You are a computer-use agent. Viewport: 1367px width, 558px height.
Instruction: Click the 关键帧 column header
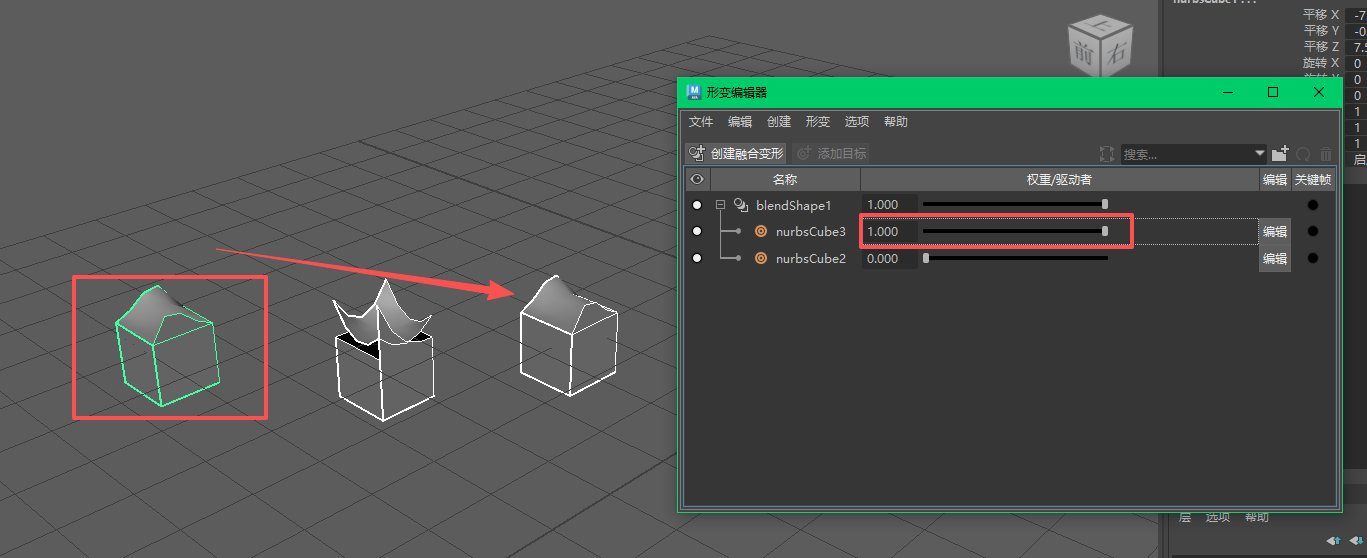1313,180
